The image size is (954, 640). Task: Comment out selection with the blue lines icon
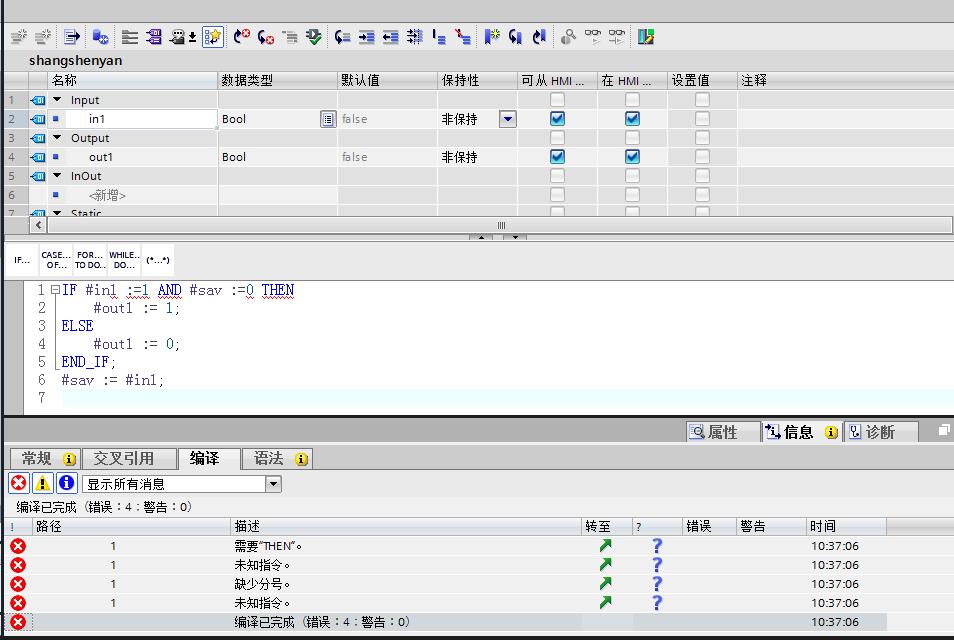click(x=439, y=37)
